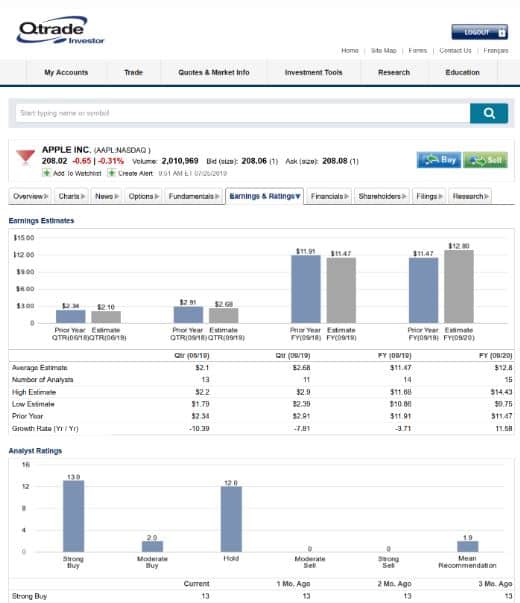Image resolution: width=520 pixels, height=603 pixels.
Task: Open the Research main menu
Action: pos(394,72)
